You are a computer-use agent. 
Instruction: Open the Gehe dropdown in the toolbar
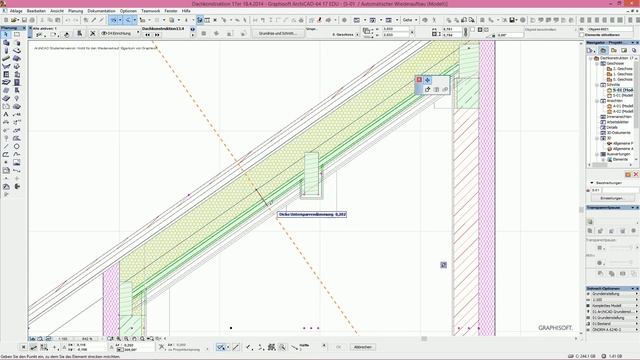pos(410,20)
